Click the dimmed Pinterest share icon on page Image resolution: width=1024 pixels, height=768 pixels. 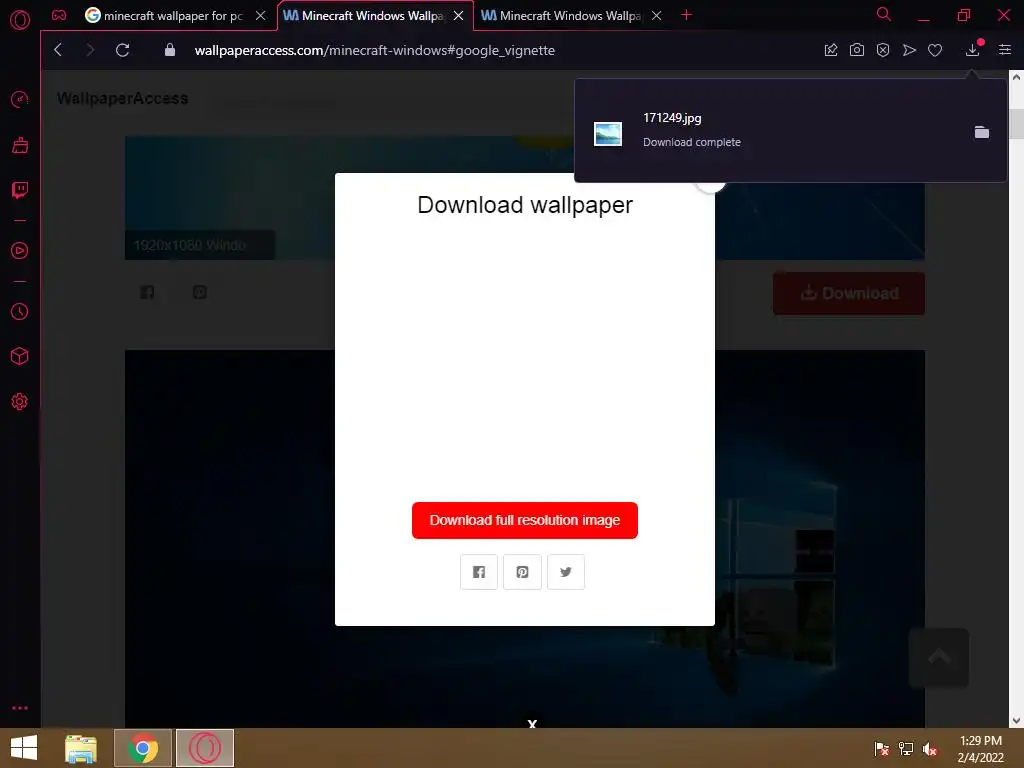click(200, 292)
